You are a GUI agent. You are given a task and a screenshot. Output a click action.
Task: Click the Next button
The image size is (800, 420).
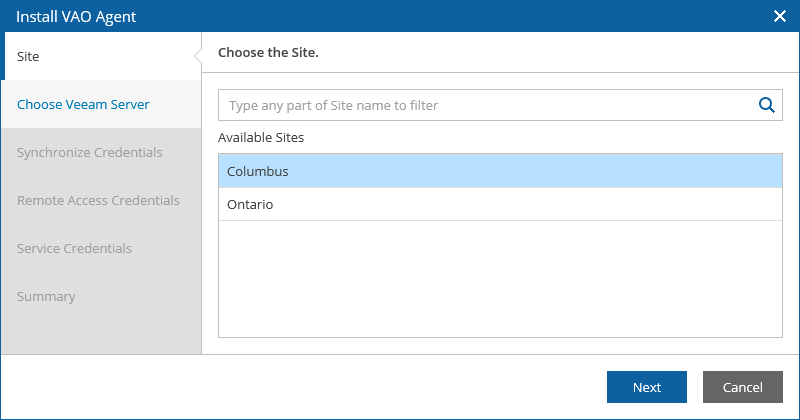646,387
